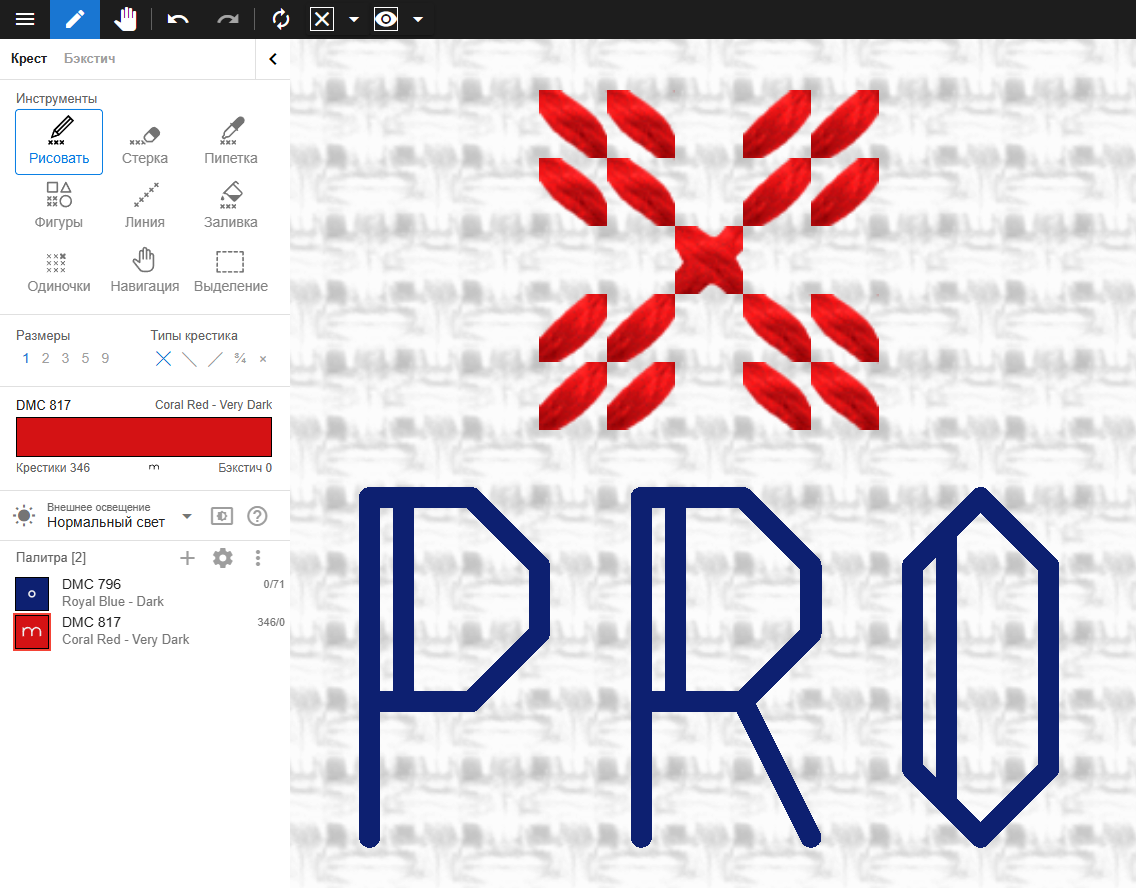The width and height of the screenshot is (1136, 888).
Task: Choose the Выделение selection tool
Action: 231,271
